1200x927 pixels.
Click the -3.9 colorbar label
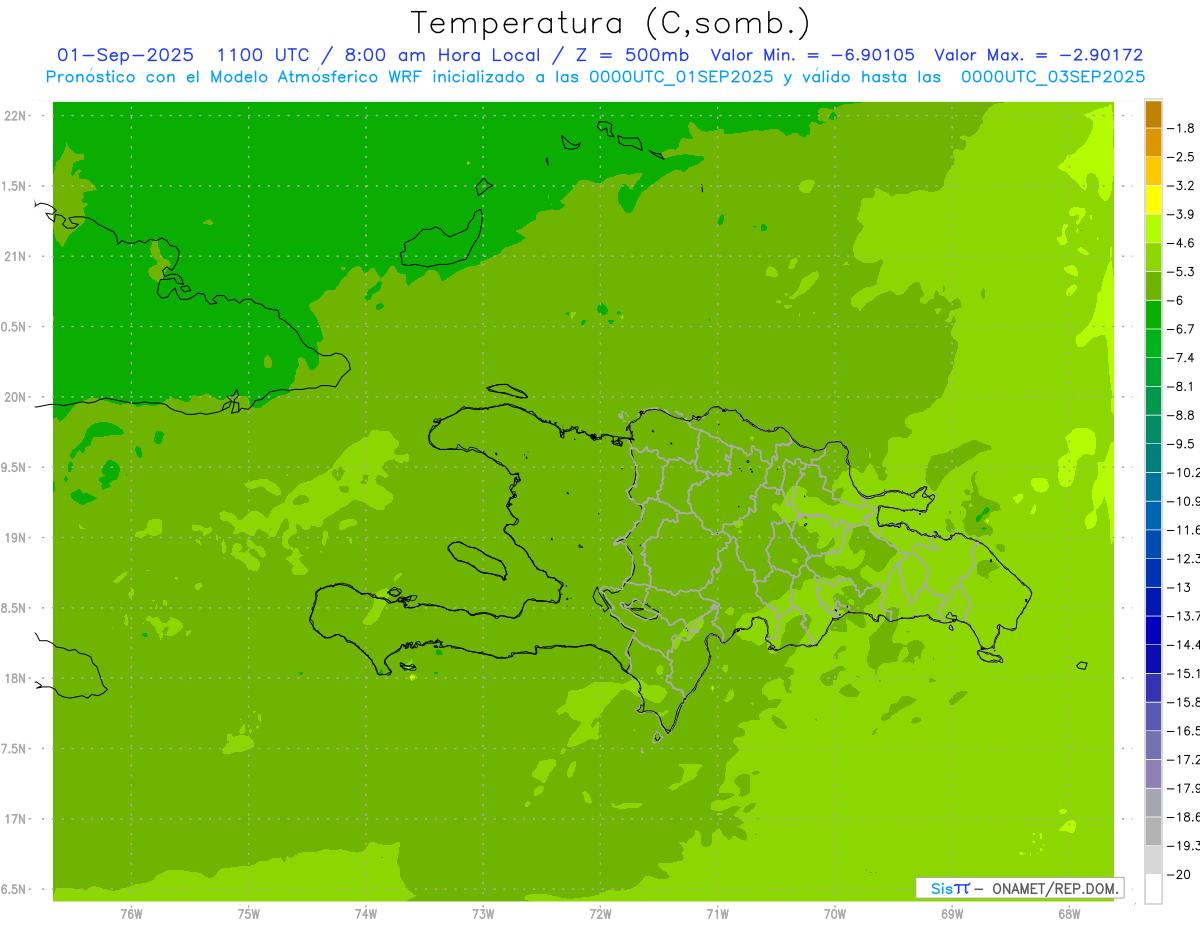1182,214
